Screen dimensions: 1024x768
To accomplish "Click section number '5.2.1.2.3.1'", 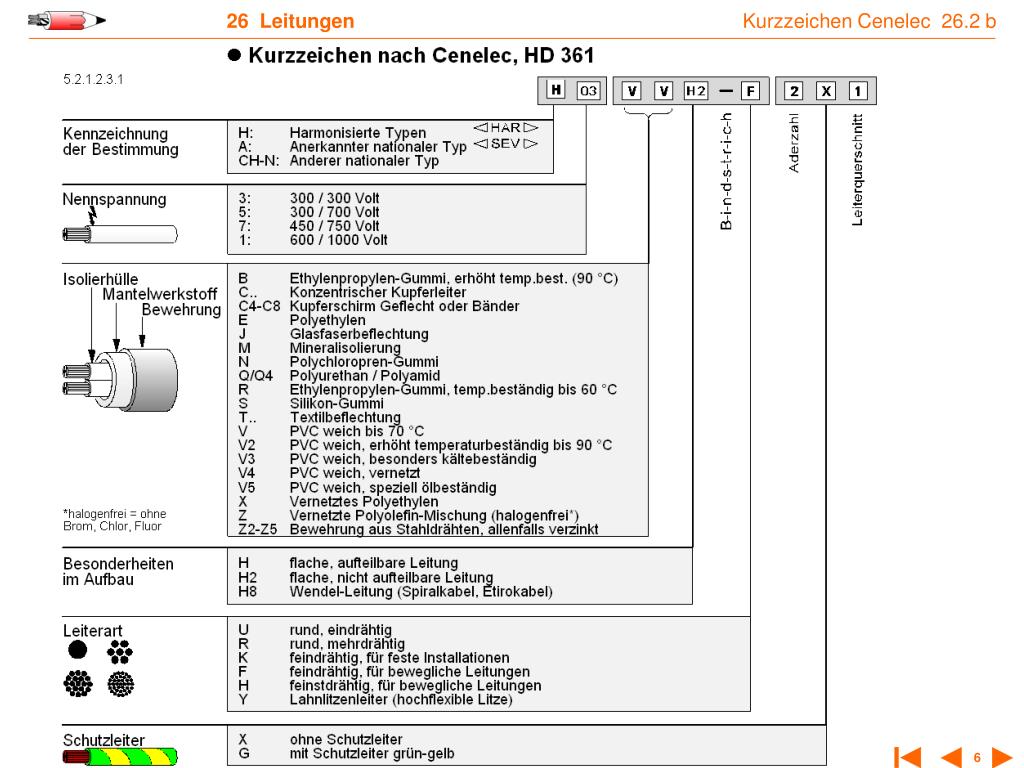I will [93, 79].
